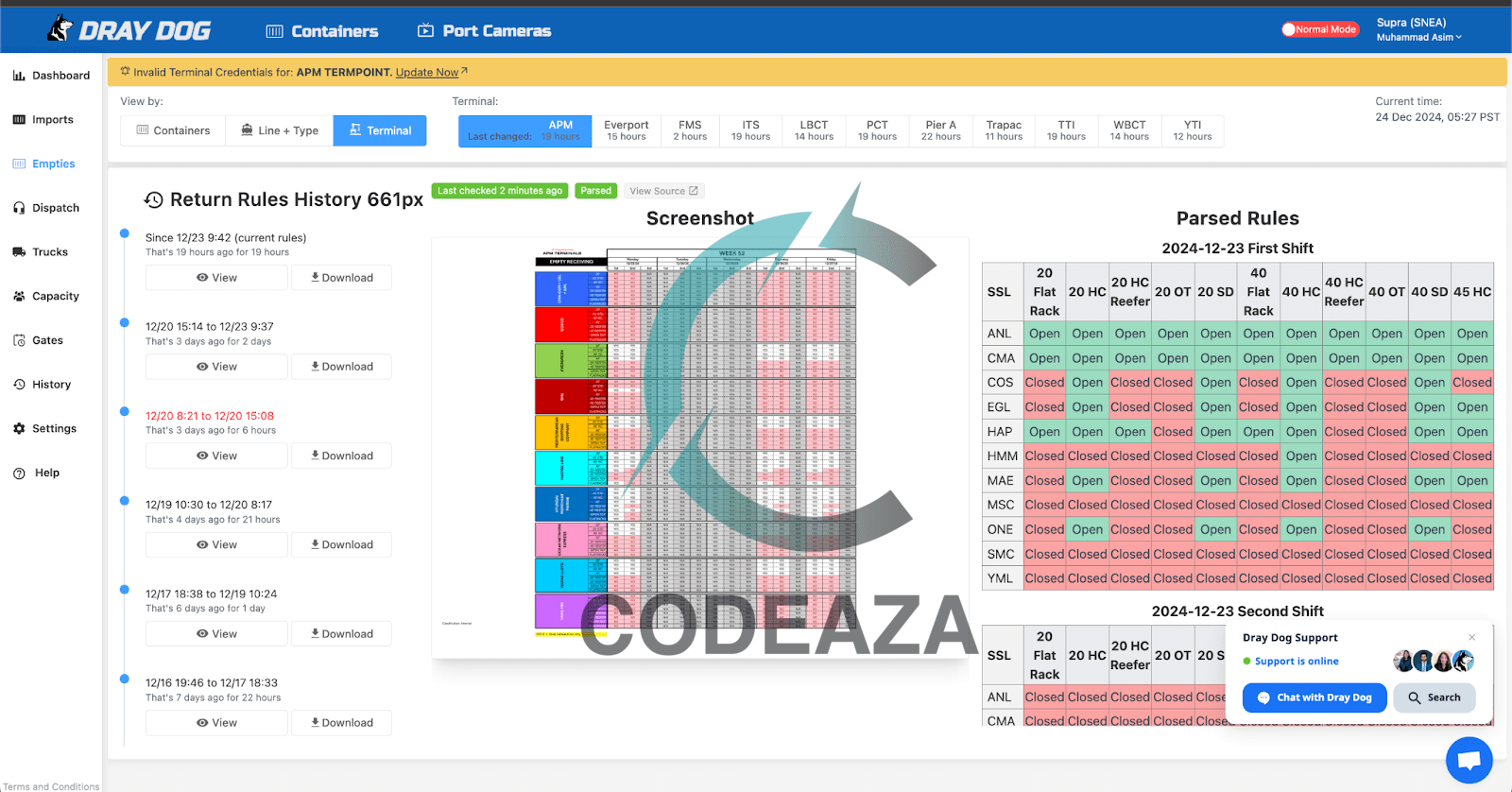
Task: Click the Help question mark icon
Action: tap(19, 473)
